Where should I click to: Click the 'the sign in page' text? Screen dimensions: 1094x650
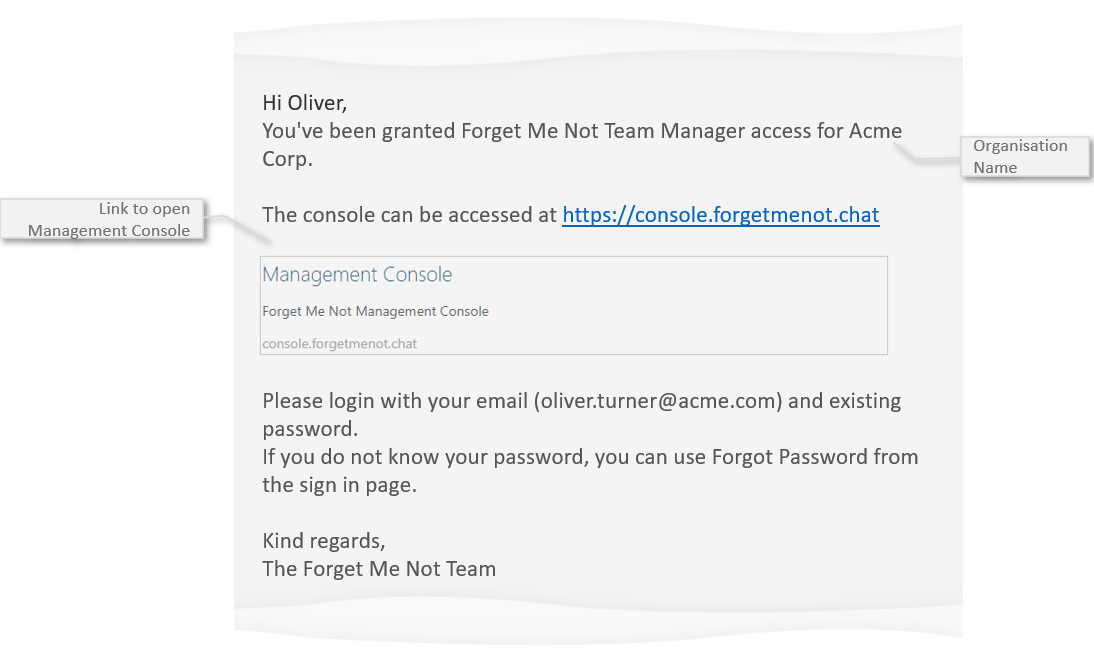tap(338, 485)
